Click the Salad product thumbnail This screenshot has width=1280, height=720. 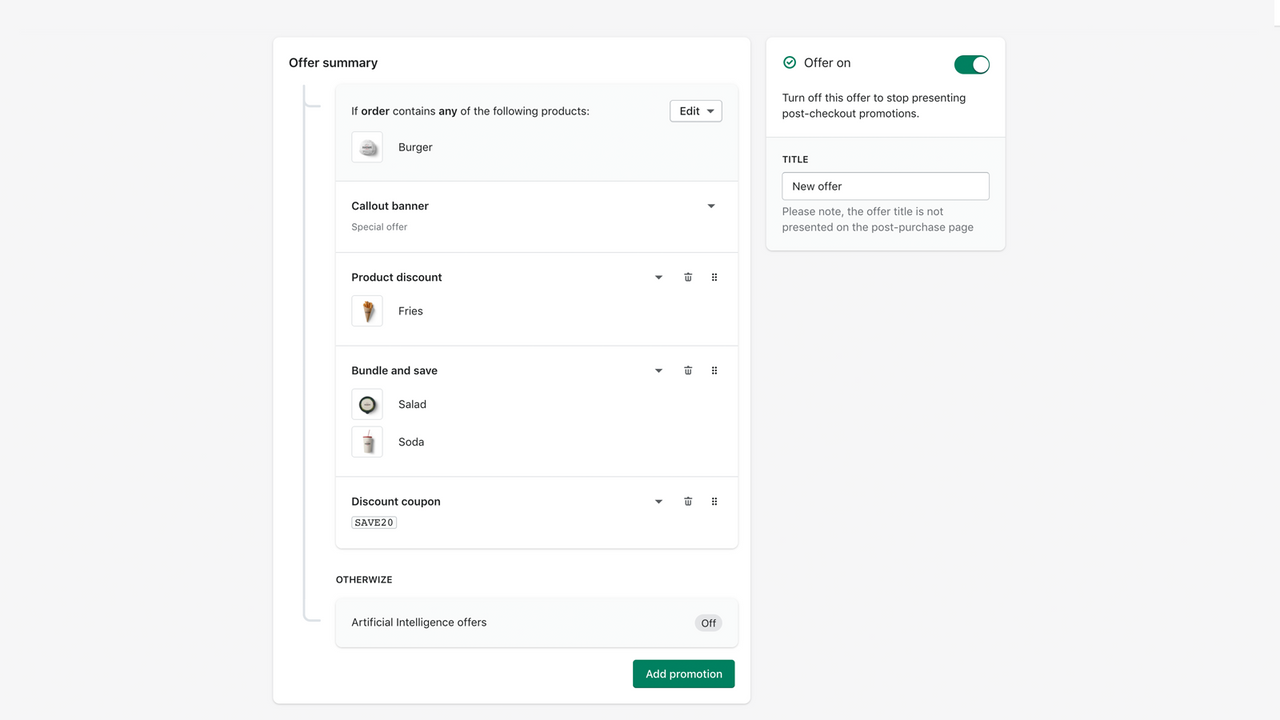[x=367, y=404]
